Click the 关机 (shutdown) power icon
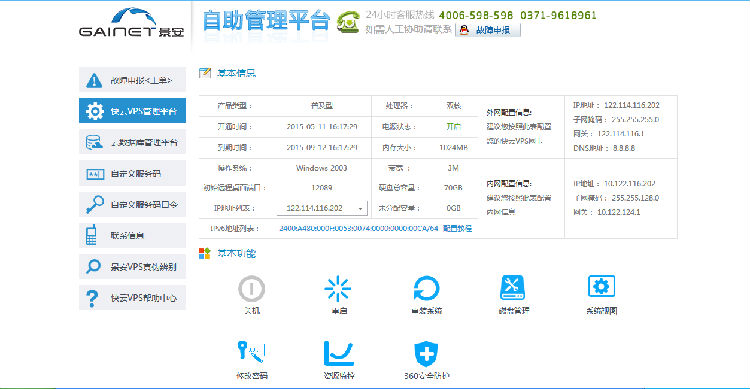 click(x=252, y=289)
